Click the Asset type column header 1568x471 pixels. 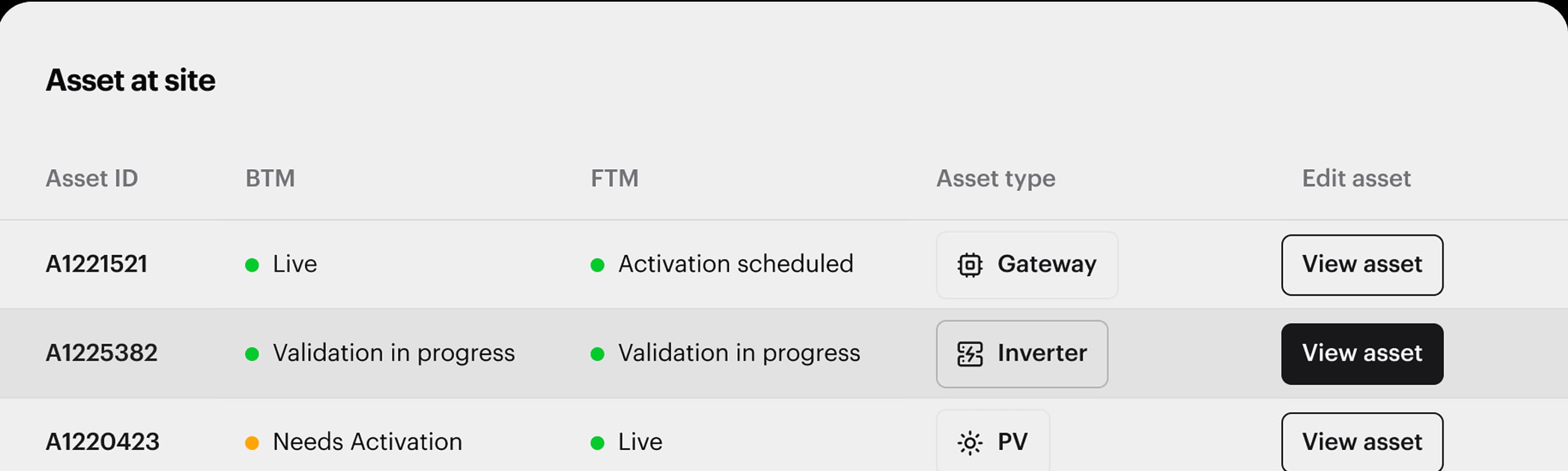[x=995, y=178]
